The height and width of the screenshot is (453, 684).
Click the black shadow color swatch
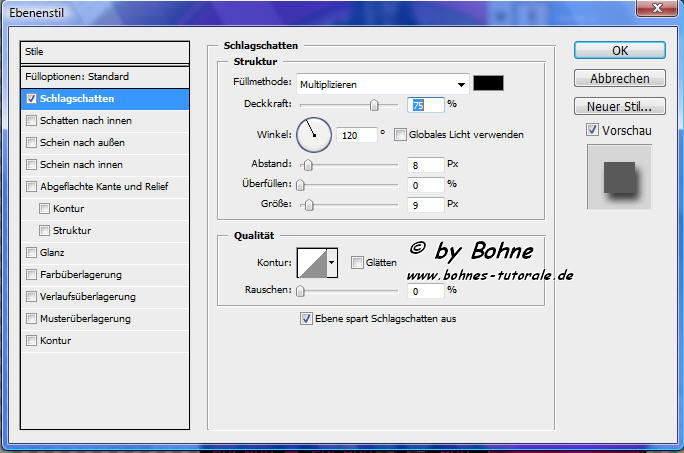489,84
